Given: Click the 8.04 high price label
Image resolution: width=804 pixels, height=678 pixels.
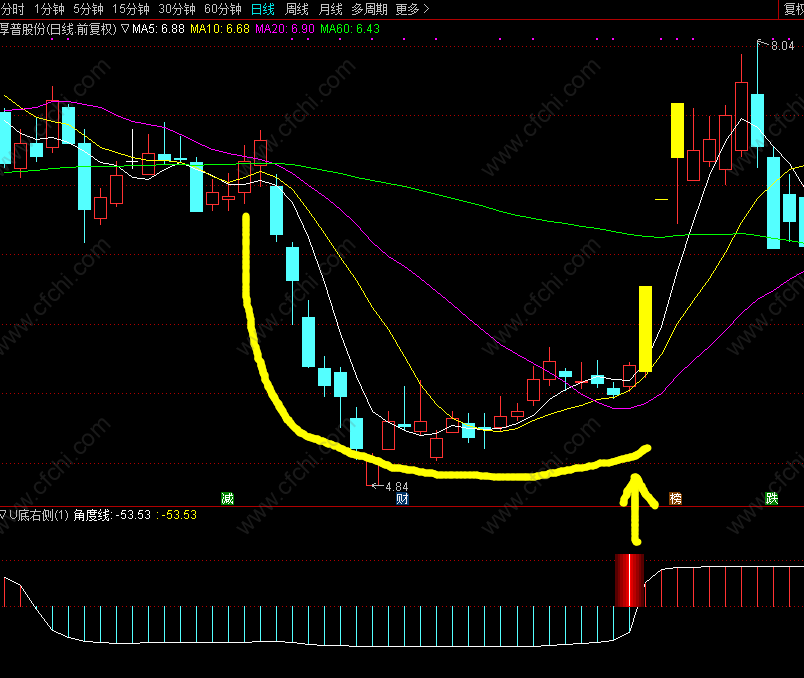Looking at the screenshot, I should [782, 46].
